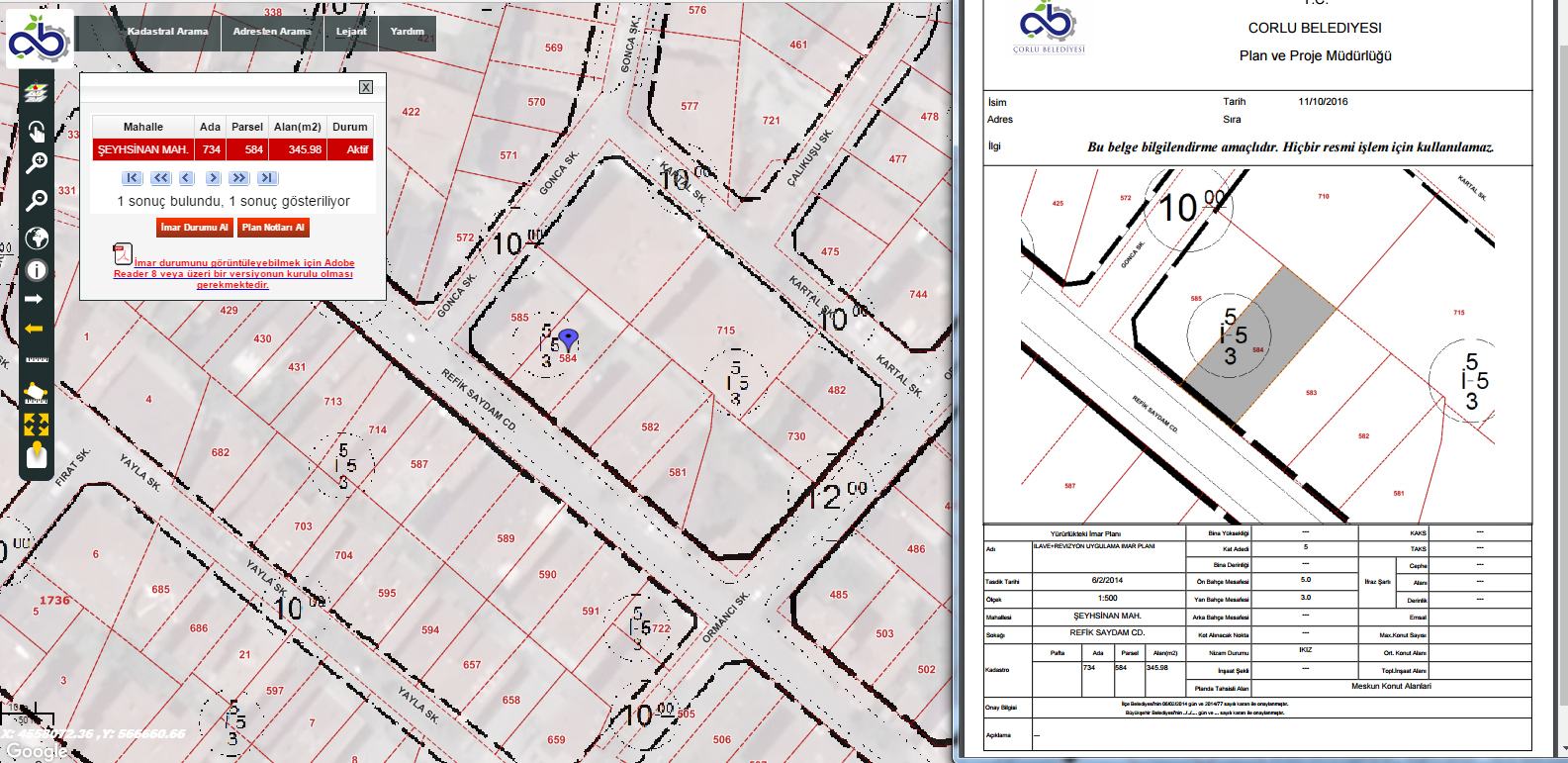Select the area measure tool
The height and width of the screenshot is (763, 1568).
point(36,393)
